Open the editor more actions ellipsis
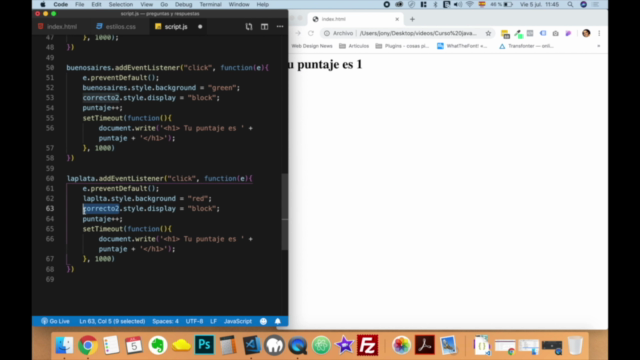This screenshot has width=640, height=360. (280, 27)
